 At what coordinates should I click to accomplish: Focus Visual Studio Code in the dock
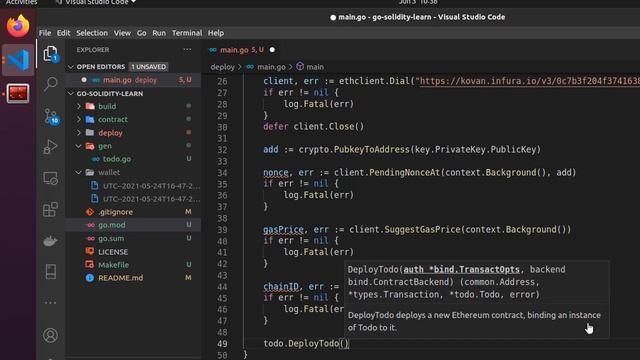pyautogui.click(x=18, y=60)
